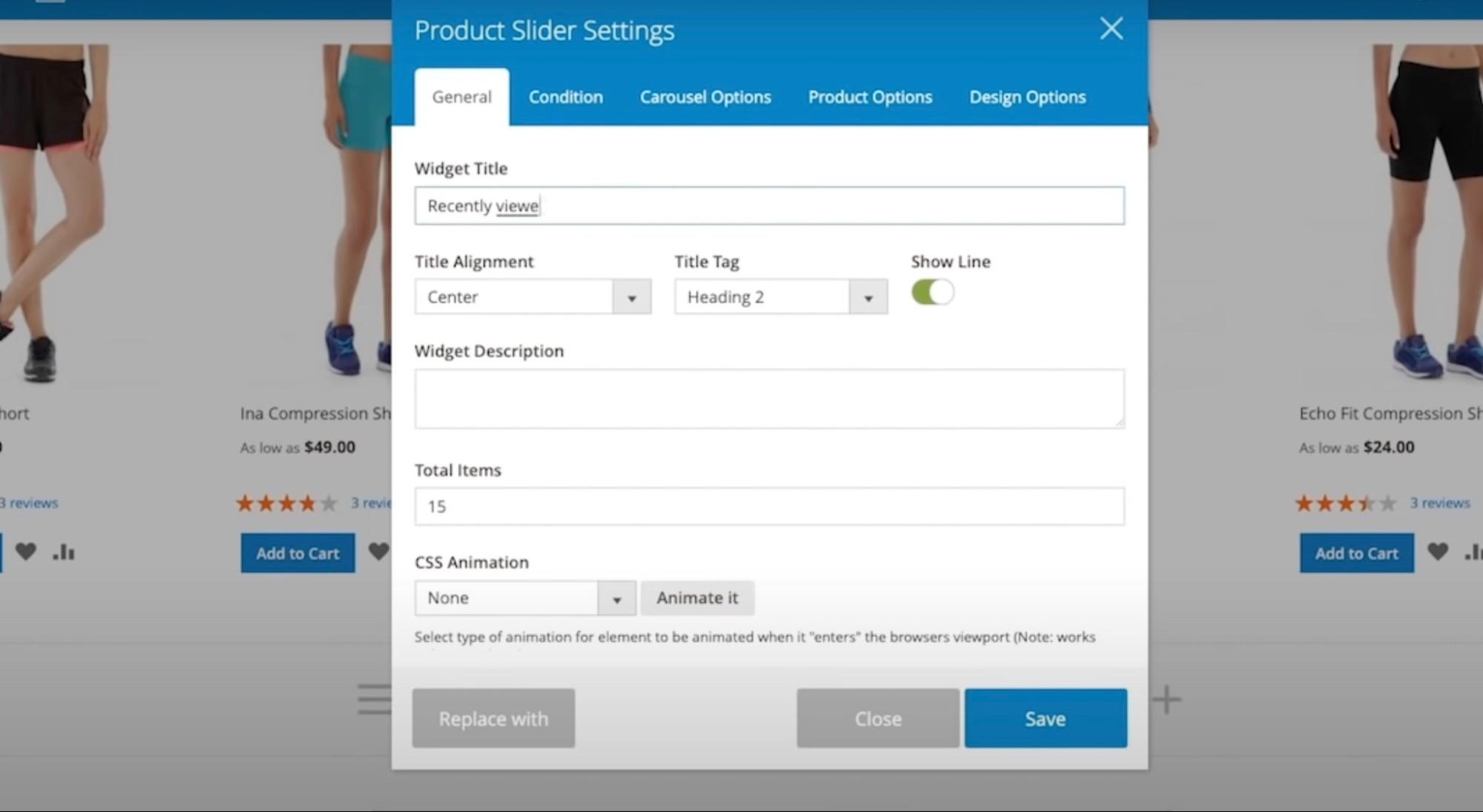Close the Product Slider Settings dialog with X
Screen dimensions: 1483x812
coord(1111,29)
